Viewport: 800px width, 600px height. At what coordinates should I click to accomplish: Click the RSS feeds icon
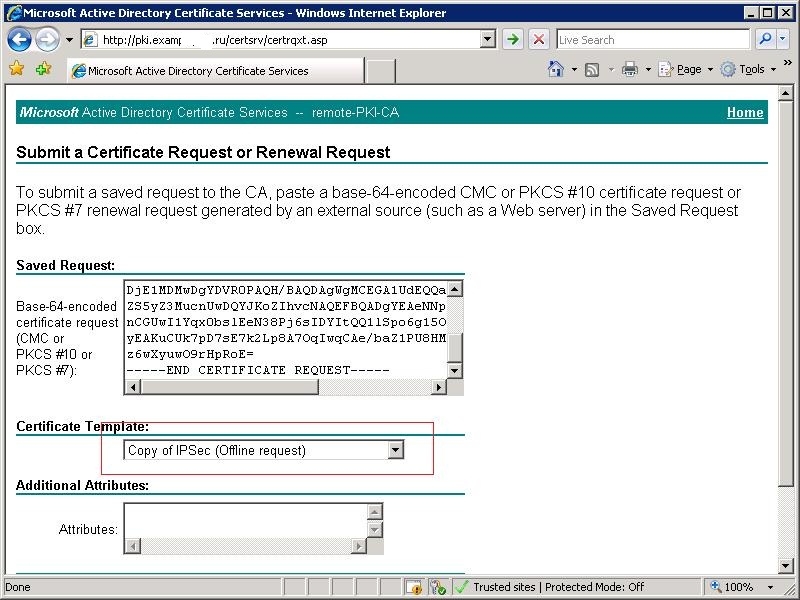pos(592,69)
